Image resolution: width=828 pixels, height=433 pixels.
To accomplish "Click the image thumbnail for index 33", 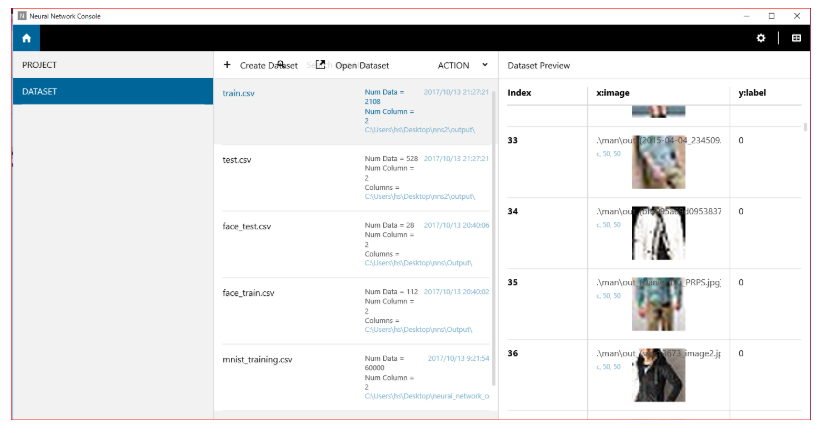I will 659,168.
